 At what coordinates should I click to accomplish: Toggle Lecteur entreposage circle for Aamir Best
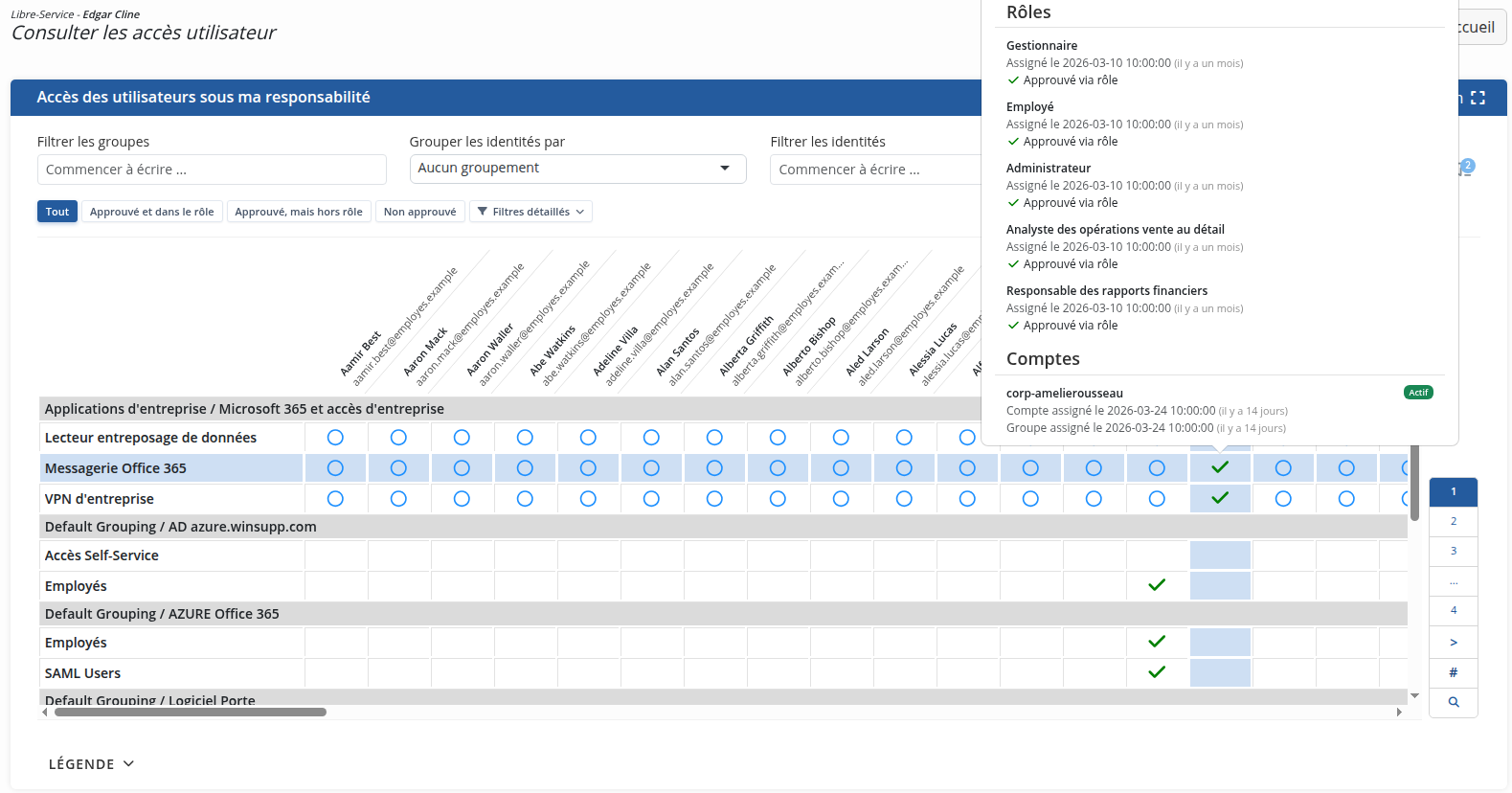click(335, 438)
